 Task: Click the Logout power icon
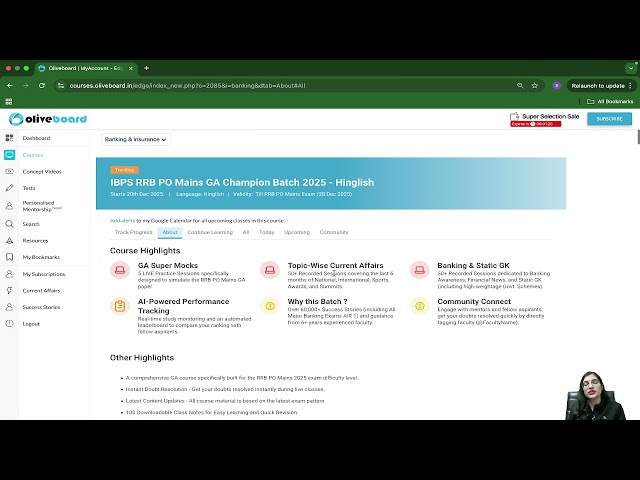[x=9, y=324]
